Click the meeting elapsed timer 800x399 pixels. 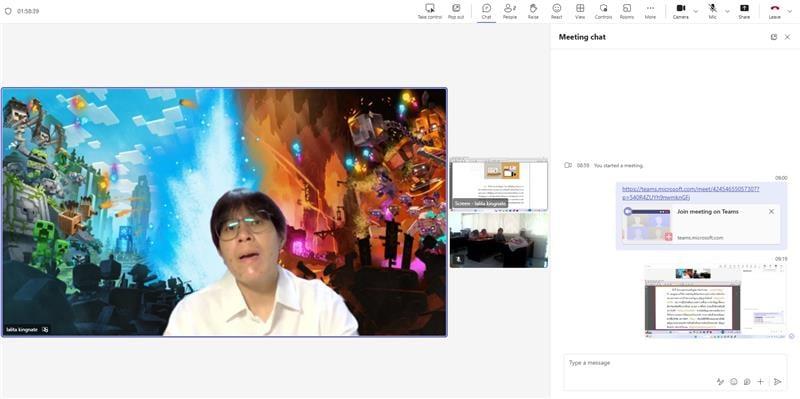(x=28, y=11)
